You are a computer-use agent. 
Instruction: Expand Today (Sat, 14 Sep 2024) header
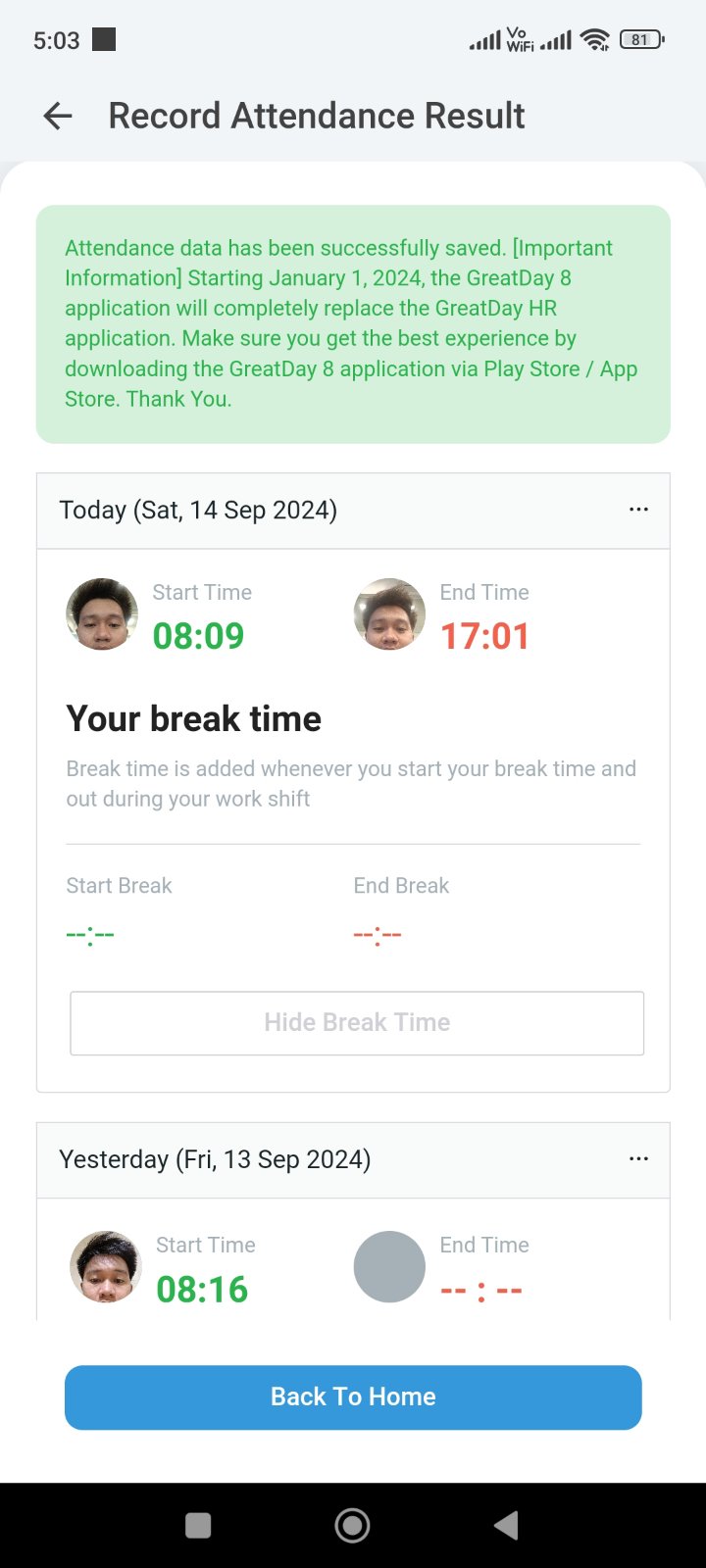point(198,511)
